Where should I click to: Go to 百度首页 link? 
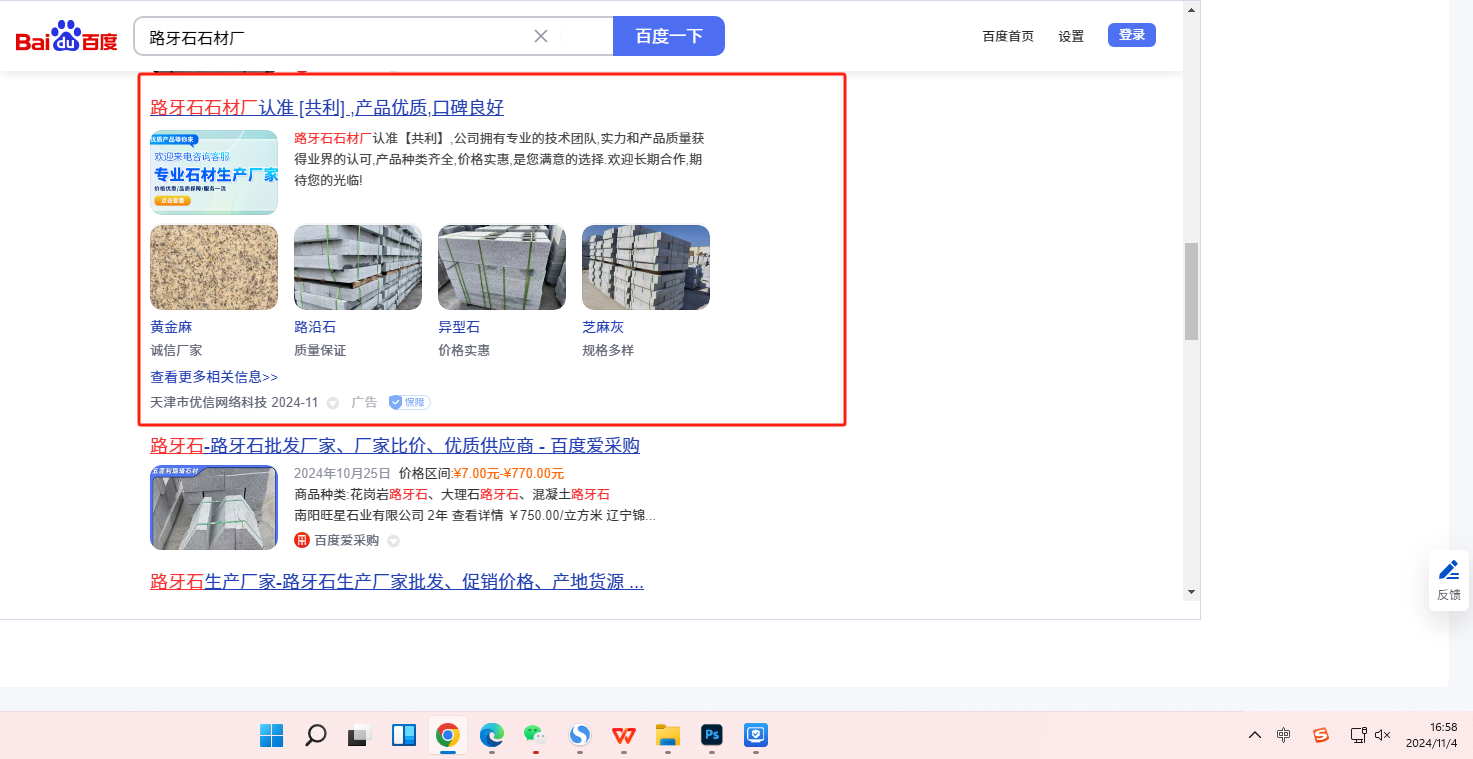tap(1008, 36)
